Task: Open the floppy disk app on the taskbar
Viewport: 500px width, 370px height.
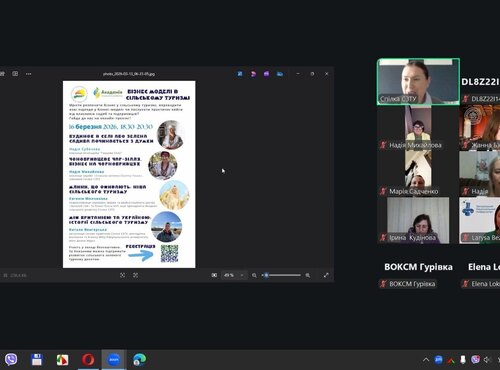Action: coord(37,360)
